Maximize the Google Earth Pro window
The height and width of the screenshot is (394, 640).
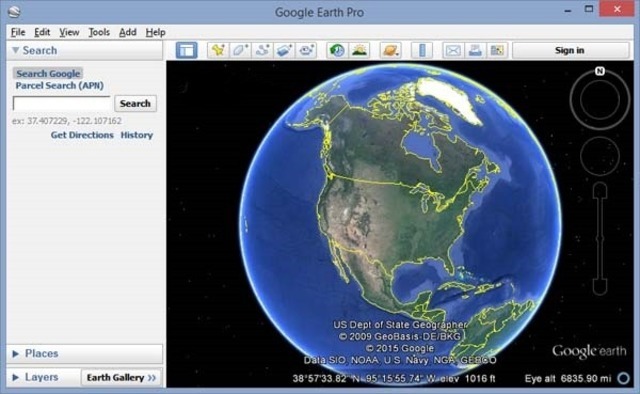coord(589,9)
